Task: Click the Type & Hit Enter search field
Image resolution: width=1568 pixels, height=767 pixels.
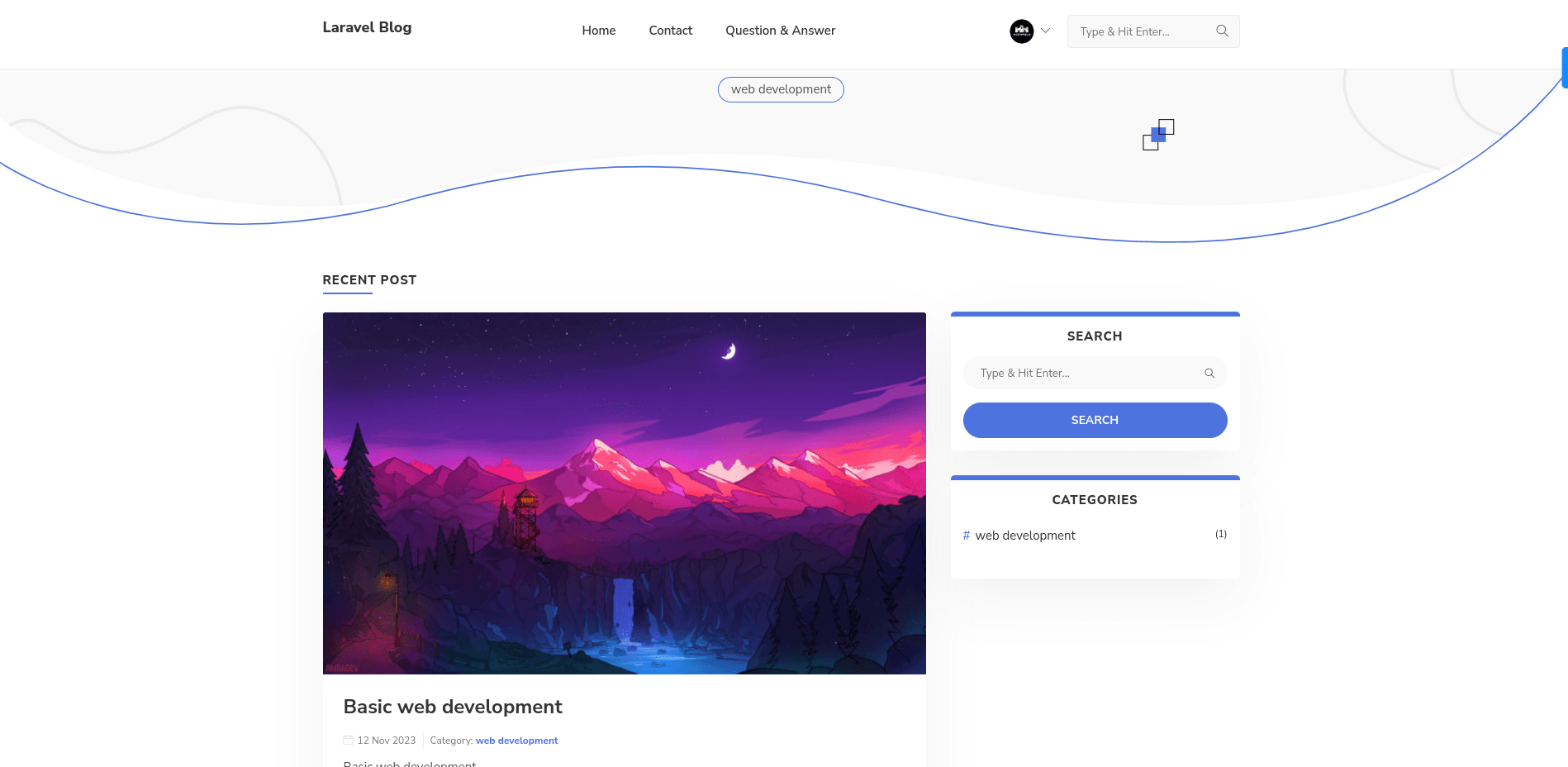Action: pyautogui.click(x=1140, y=31)
